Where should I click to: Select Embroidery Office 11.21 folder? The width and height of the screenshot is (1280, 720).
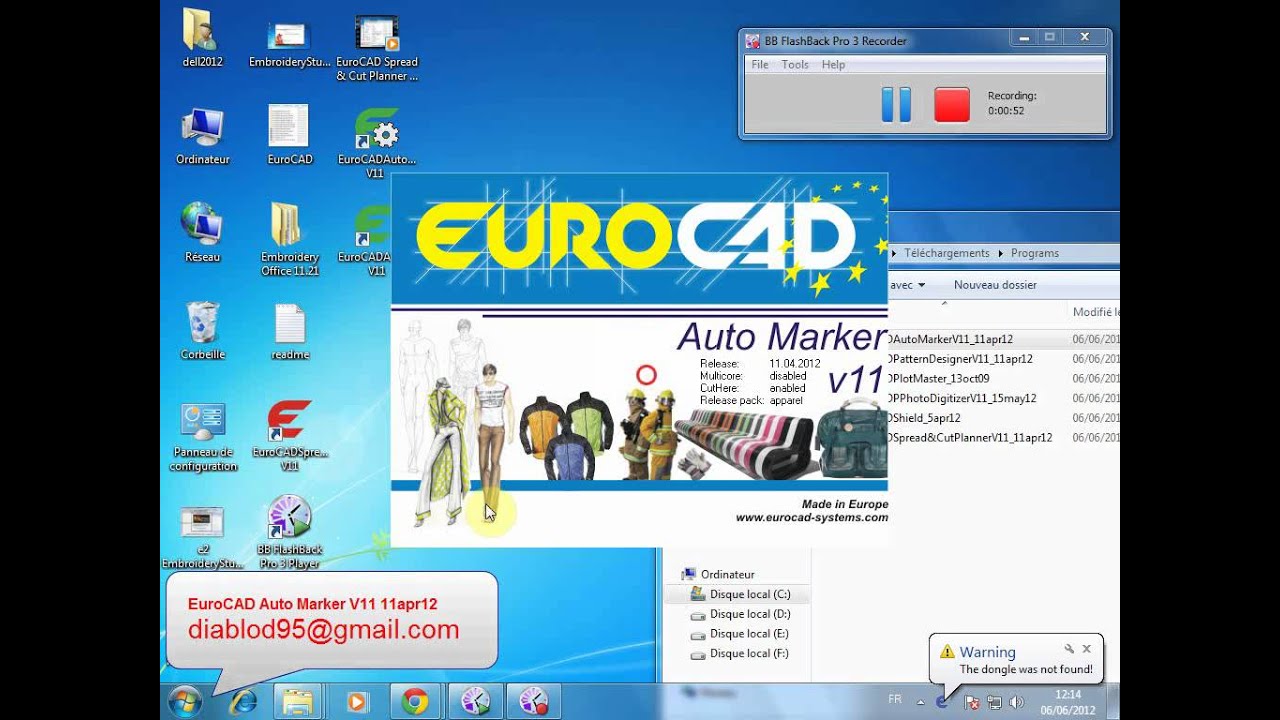click(x=289, y=240)
